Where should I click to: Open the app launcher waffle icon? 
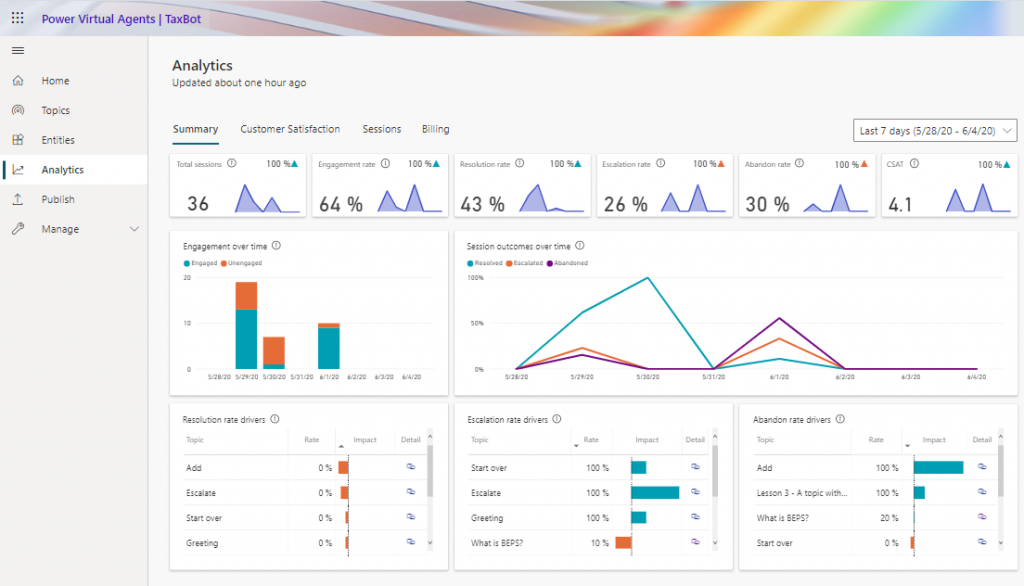pyautogui.click(x=18, y=18)
